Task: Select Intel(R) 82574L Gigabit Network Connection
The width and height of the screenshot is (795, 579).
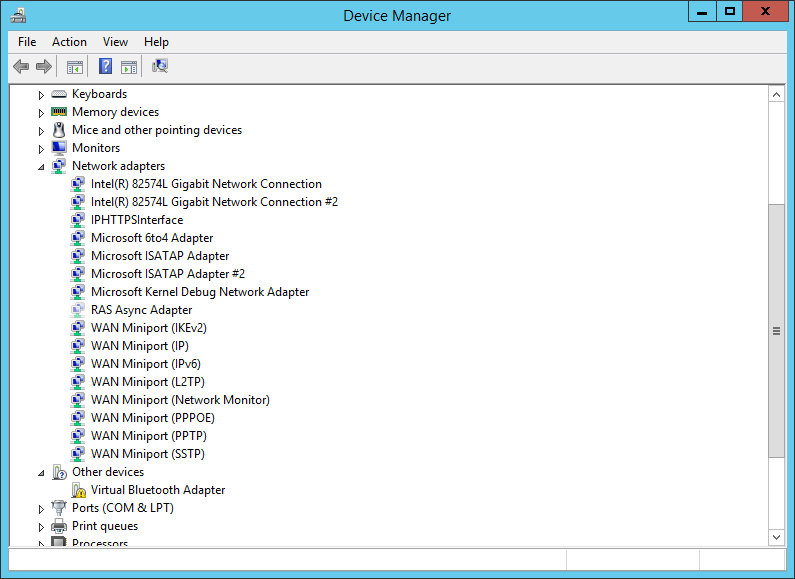Action: pyautogui.click(x=206, y=184)
